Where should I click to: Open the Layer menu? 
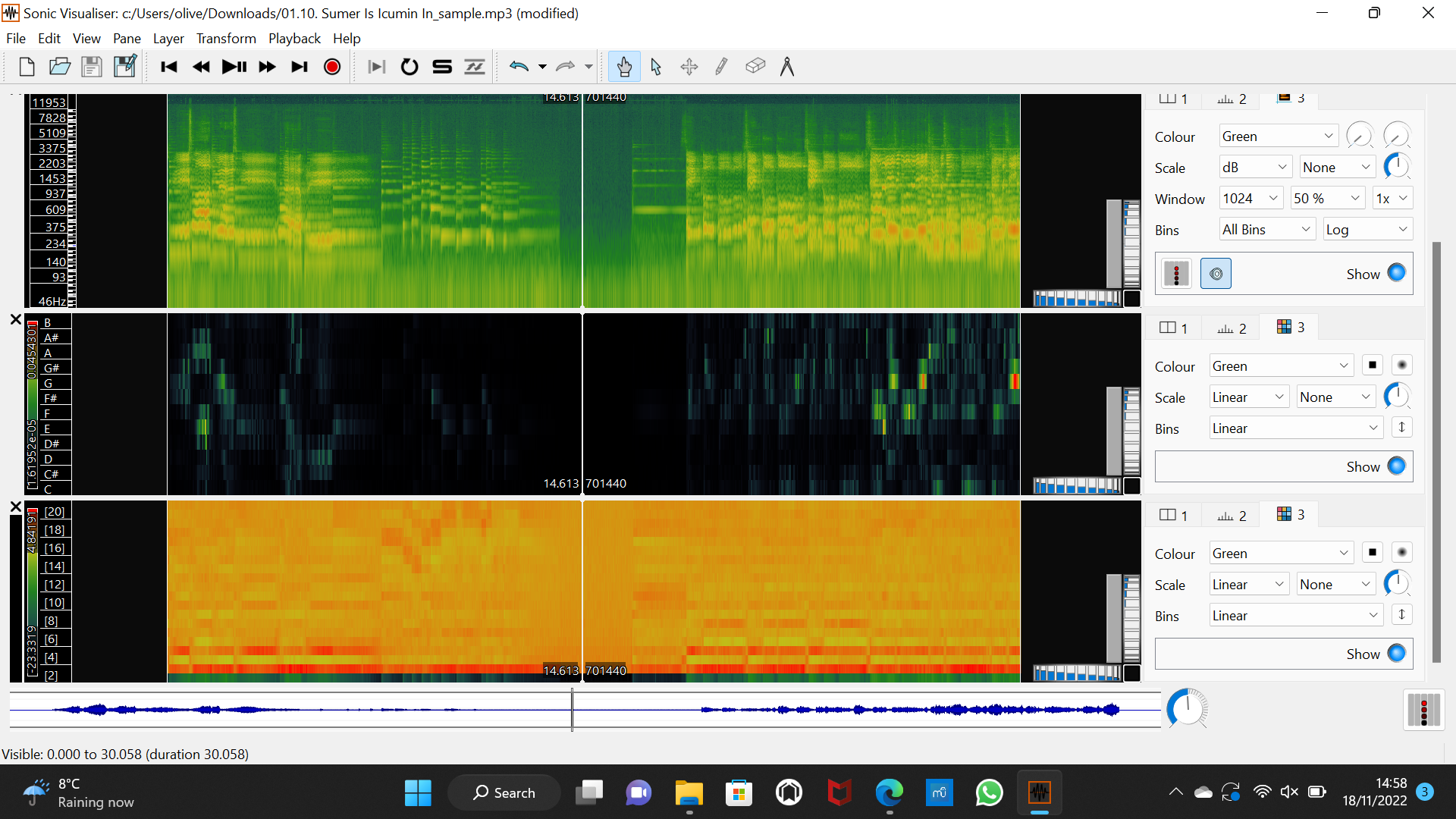point(168,39)
